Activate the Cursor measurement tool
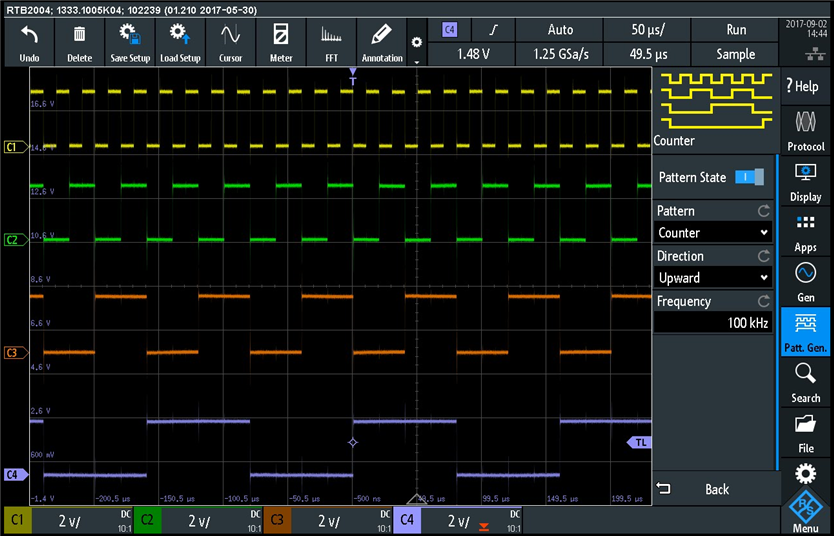This screenshot has width=834, height=536. point(230,42)
